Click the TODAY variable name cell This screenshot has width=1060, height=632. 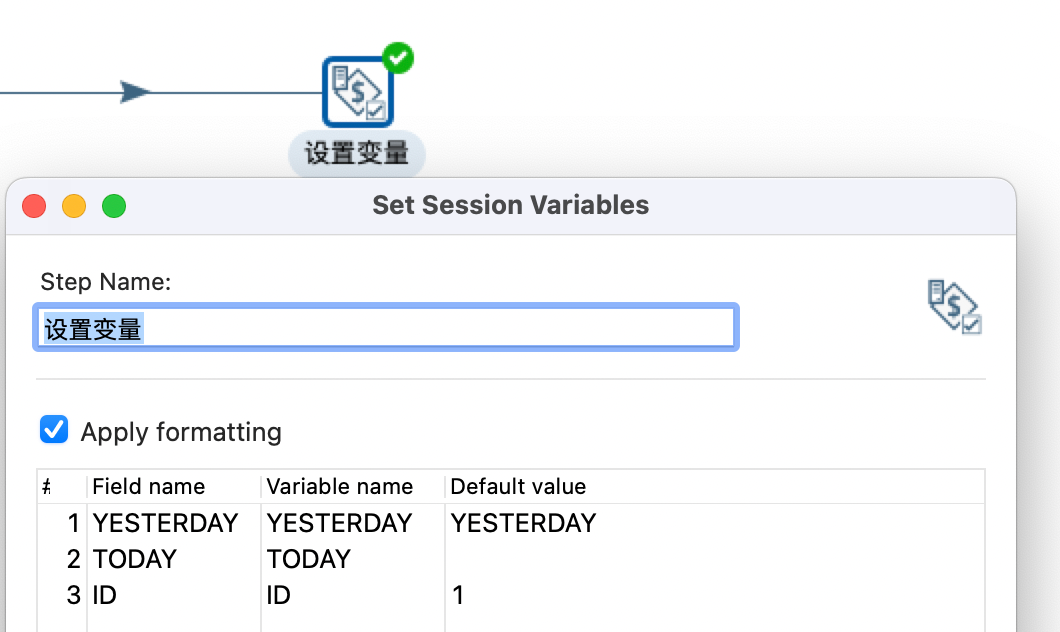coord(309,559)
